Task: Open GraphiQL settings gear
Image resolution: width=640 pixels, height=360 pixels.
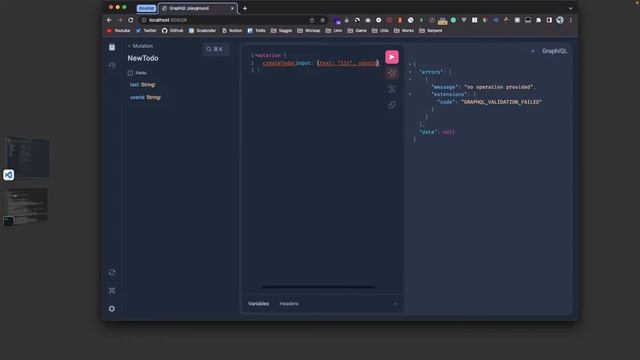Action: [x=112, y=309]
